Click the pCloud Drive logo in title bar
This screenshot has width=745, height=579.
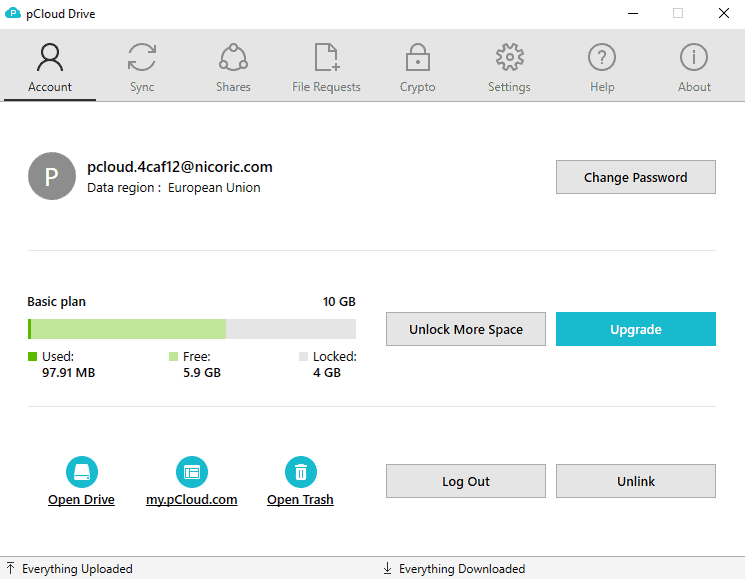tap(13, 13)
